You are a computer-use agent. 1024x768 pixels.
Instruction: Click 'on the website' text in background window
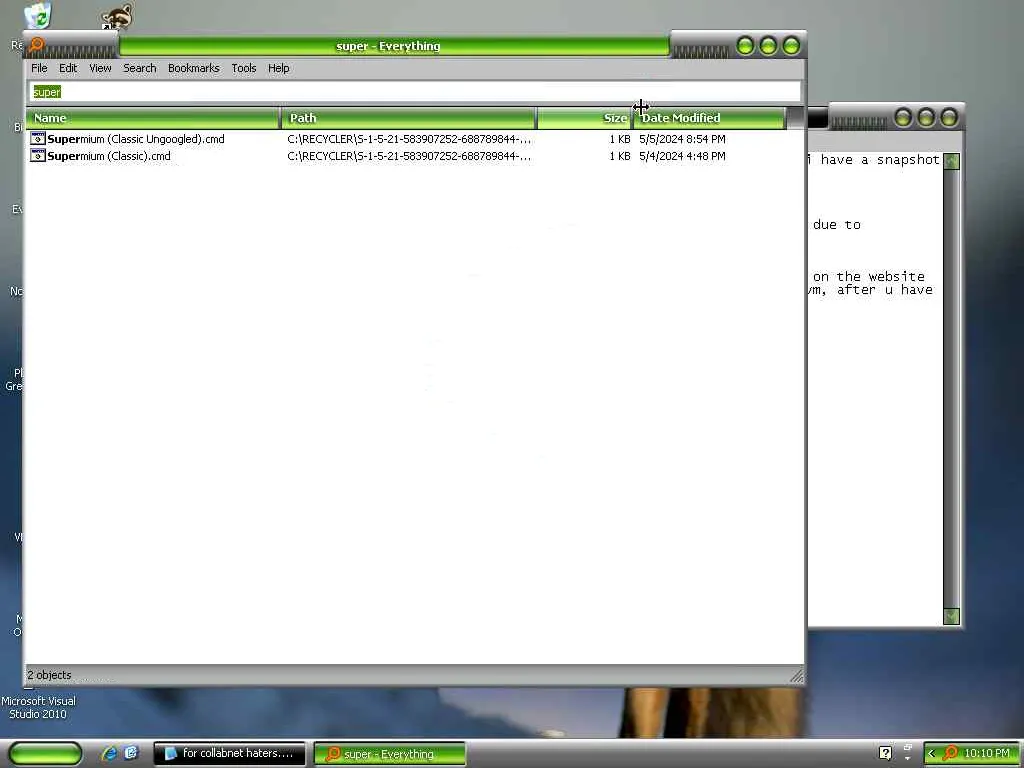point(869,277)
